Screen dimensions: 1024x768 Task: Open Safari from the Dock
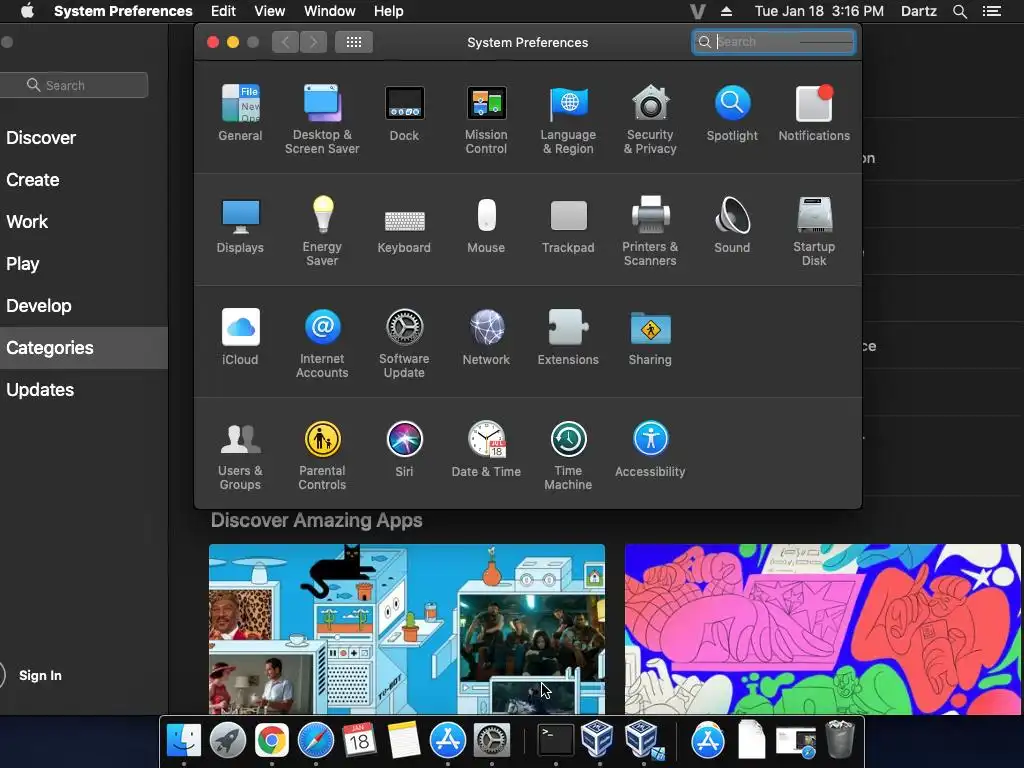(315, 741)
